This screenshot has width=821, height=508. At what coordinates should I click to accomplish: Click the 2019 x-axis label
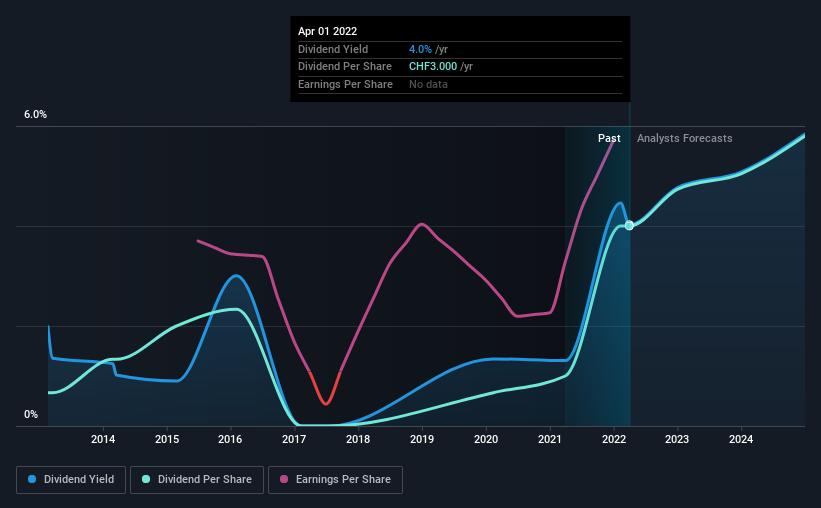click(422, 439)
